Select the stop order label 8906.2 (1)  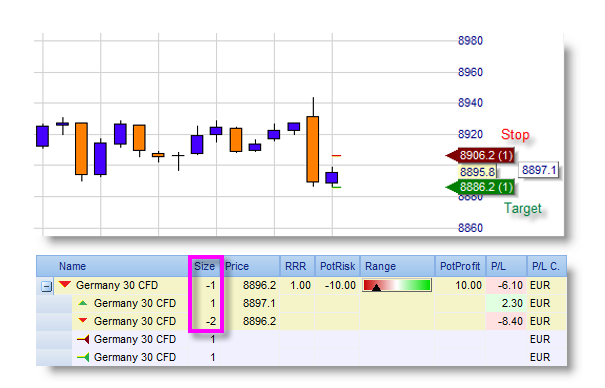click(480, 155)
